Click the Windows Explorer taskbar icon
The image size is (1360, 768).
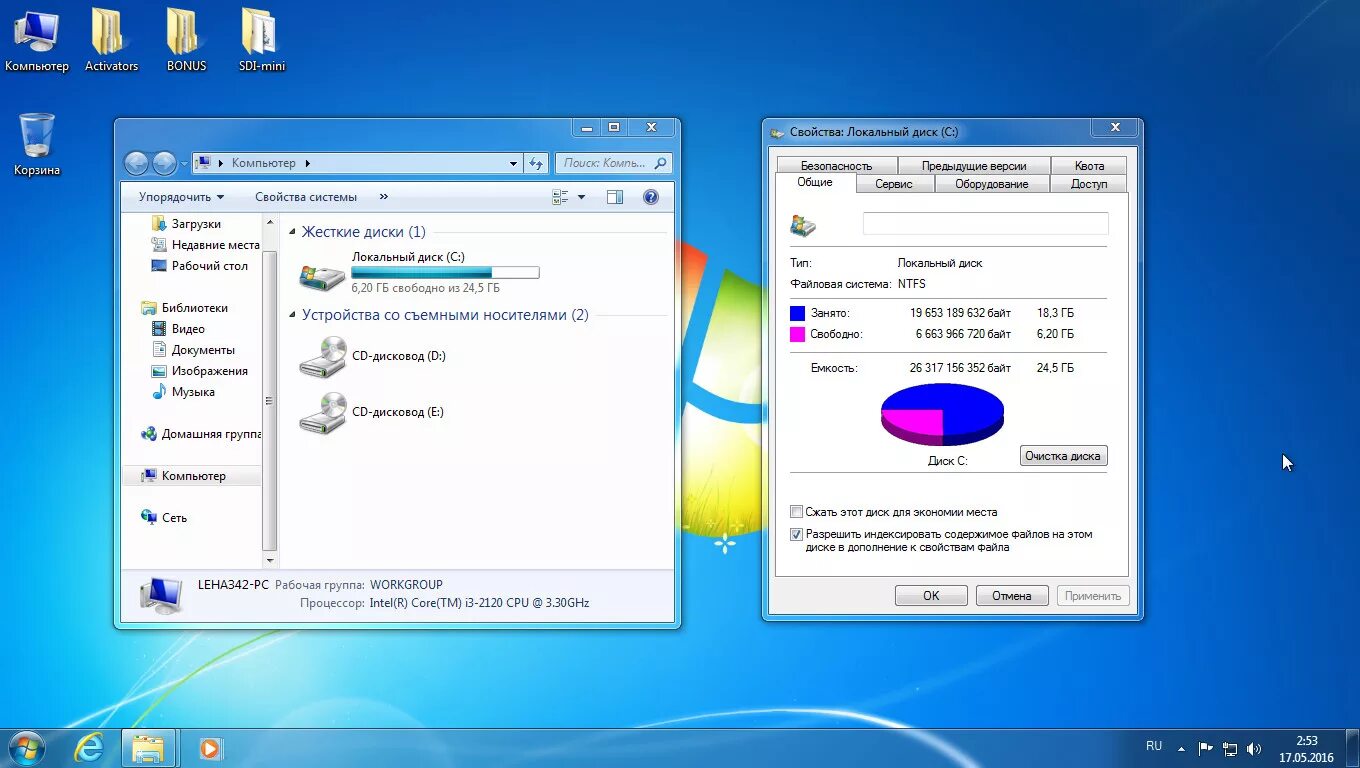148,748
